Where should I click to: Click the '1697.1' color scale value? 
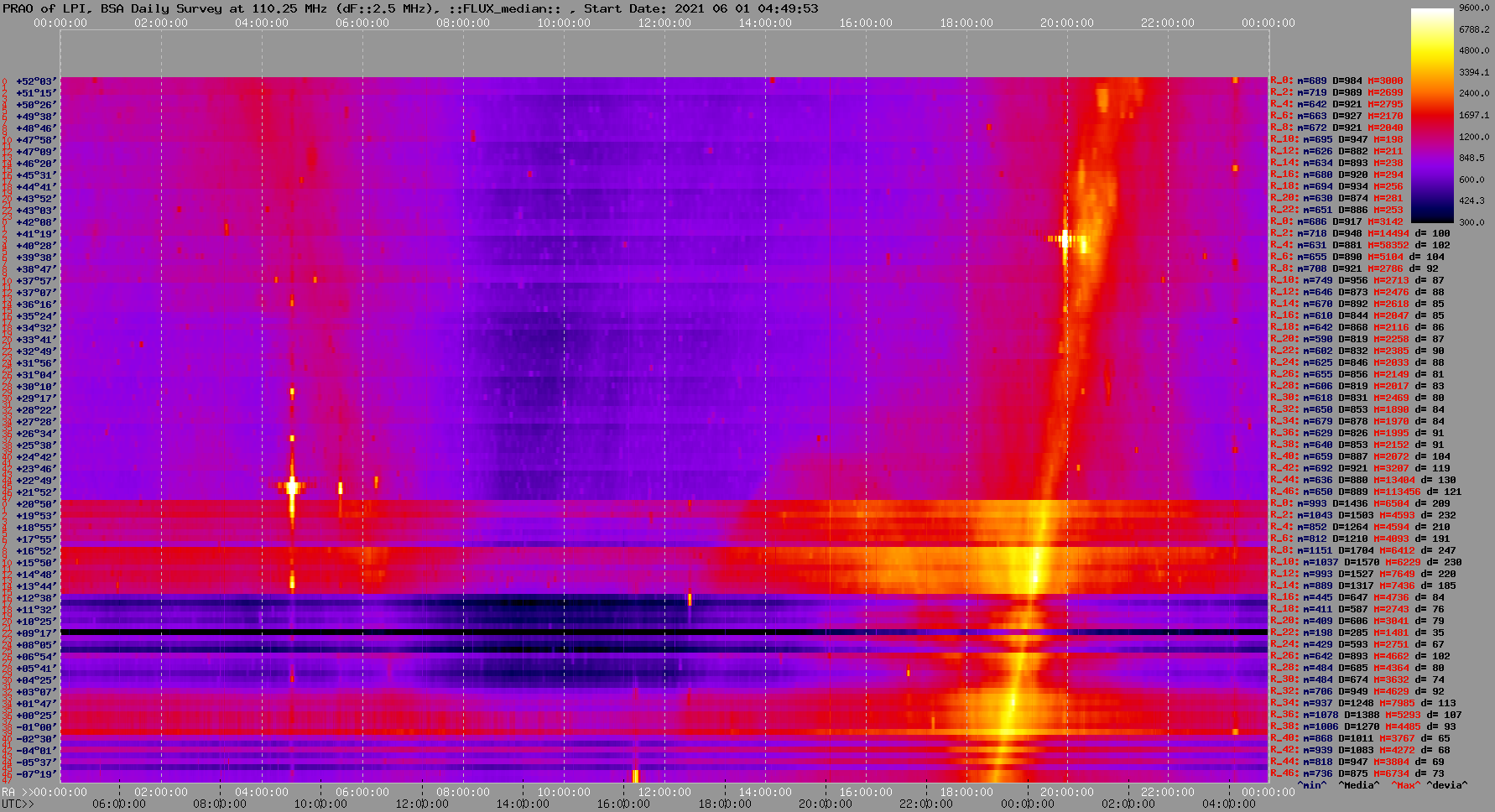point(1474,115)
